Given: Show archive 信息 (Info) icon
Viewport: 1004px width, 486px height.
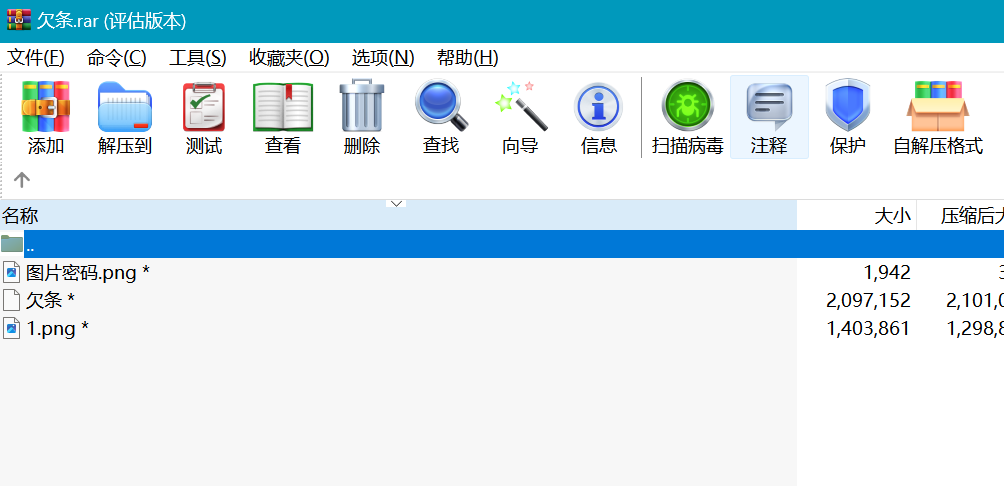Looking at the screenshot, I should click(599, 106).
